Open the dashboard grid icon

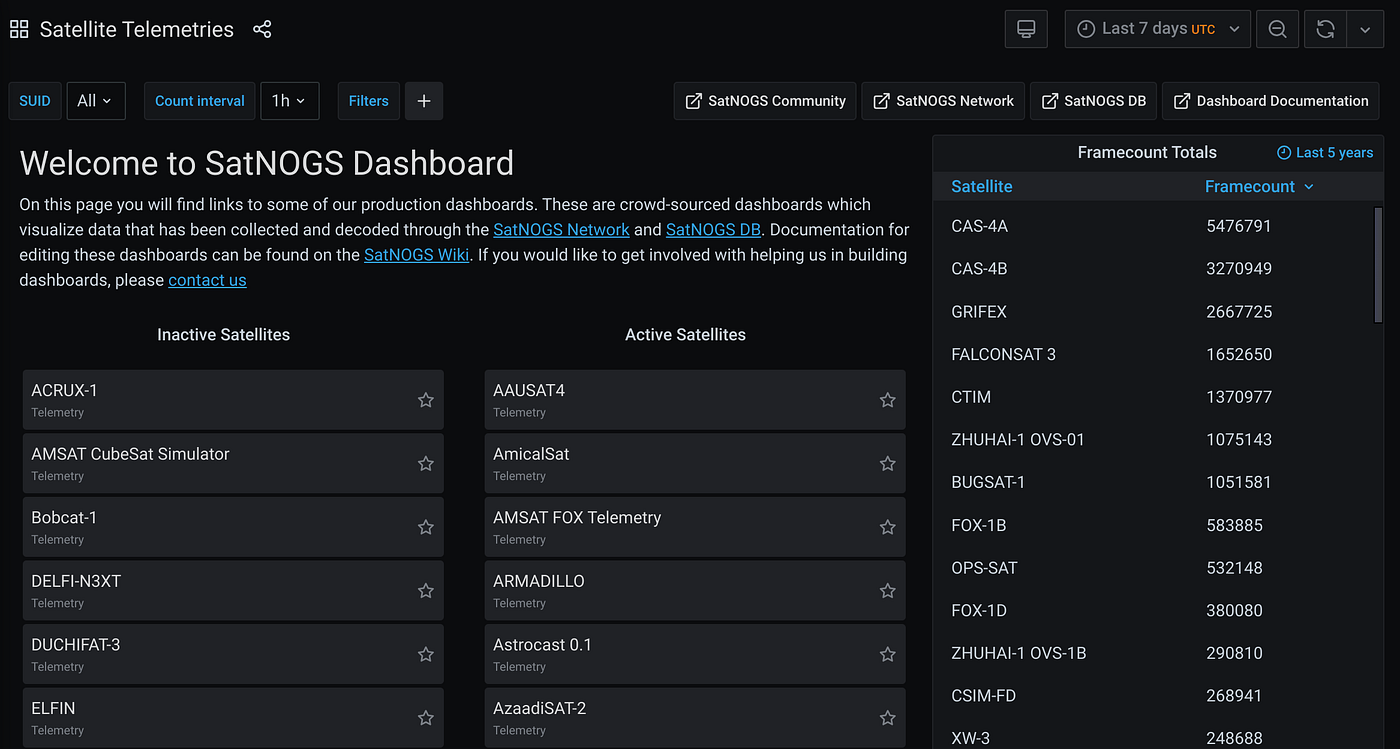19,29
